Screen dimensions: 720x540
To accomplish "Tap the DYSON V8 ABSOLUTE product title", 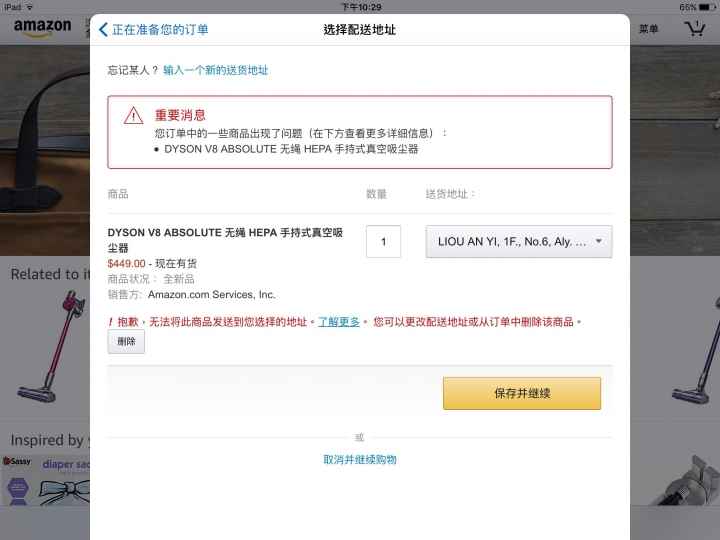I will coord(225,240).
